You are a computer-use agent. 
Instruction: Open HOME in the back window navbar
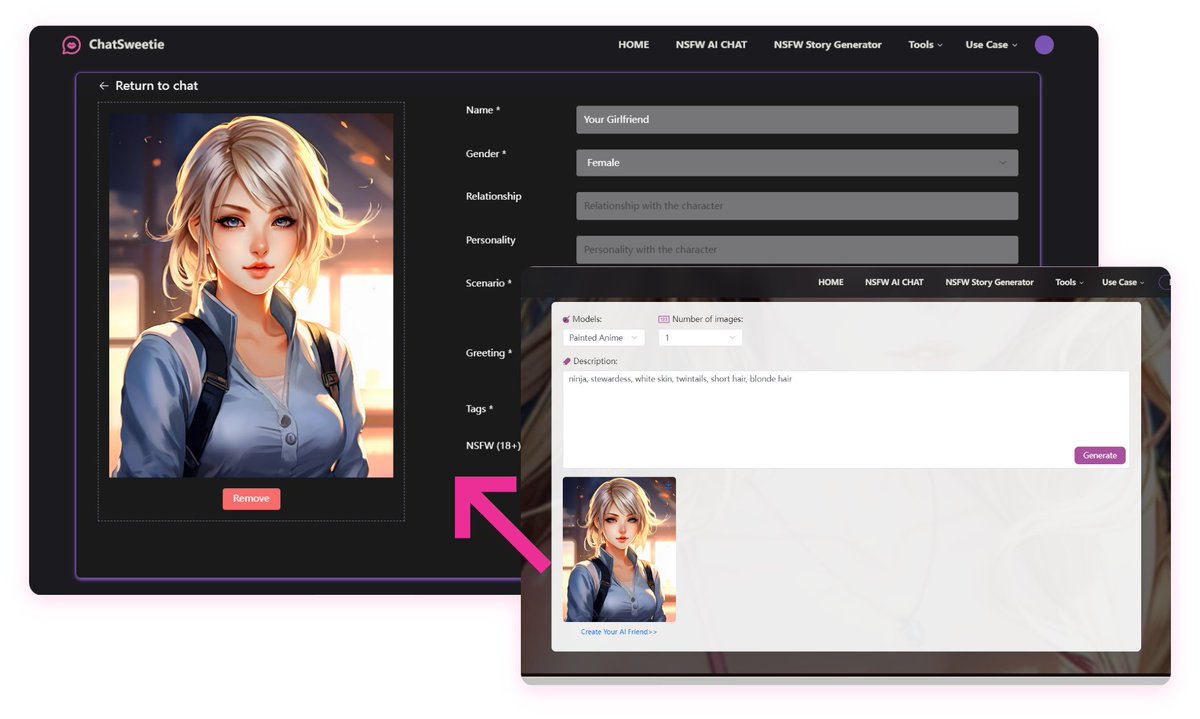click(x=634, y=45)
